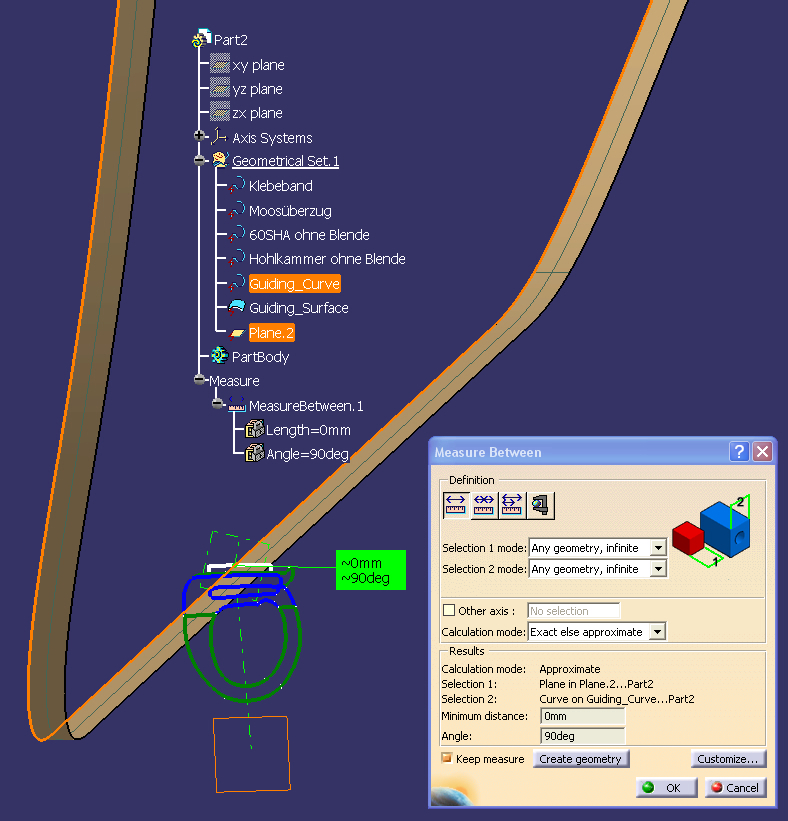Collapse the Geometrical Set.1 node
788x821 pixels.
[199, 160]
